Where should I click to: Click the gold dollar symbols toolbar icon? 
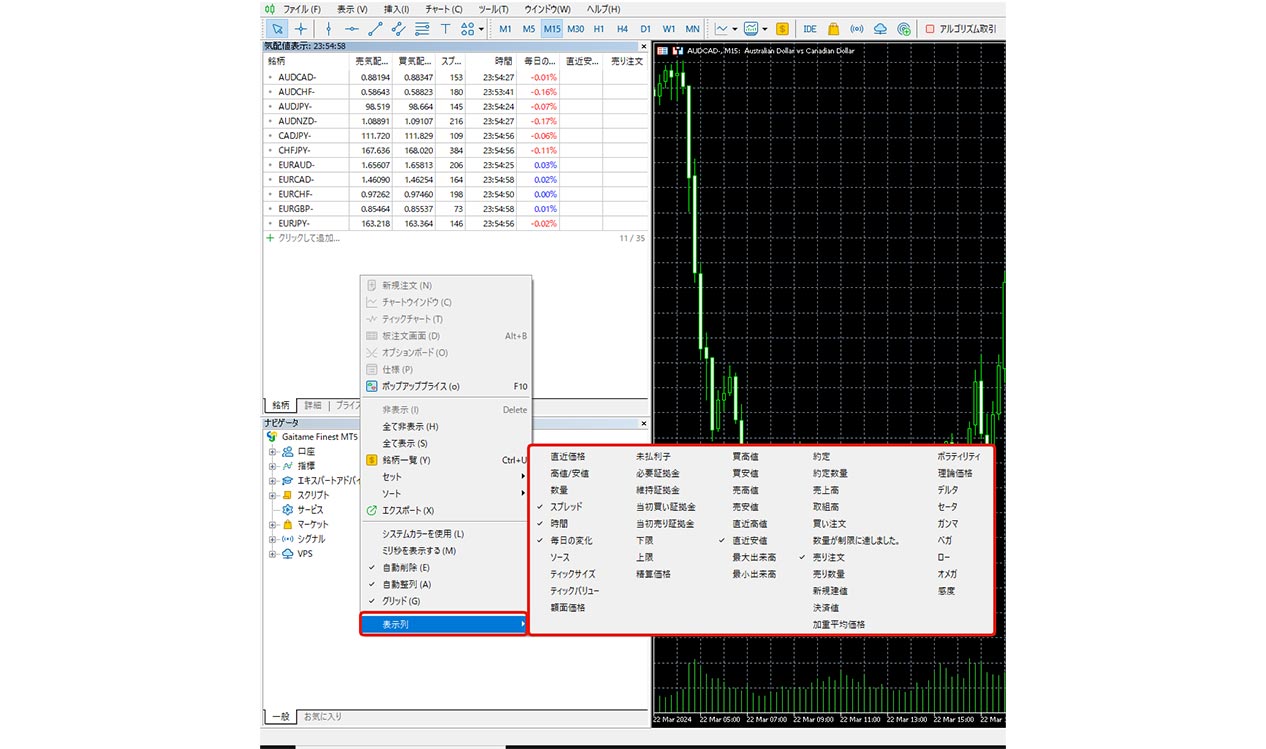[782, 29]
